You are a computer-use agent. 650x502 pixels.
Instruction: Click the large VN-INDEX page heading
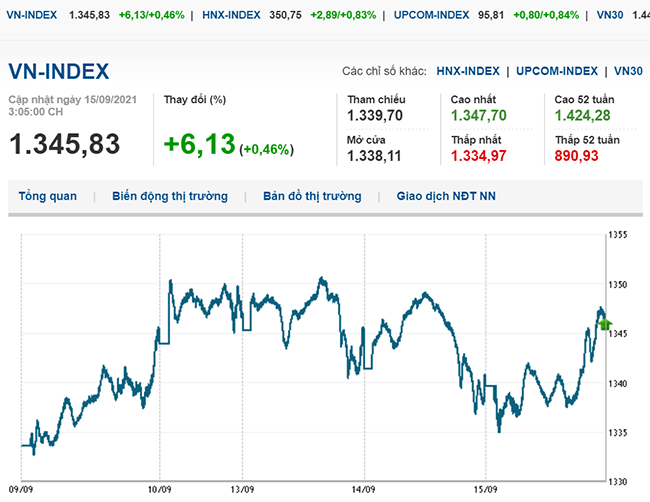click(x=59, y=71)
